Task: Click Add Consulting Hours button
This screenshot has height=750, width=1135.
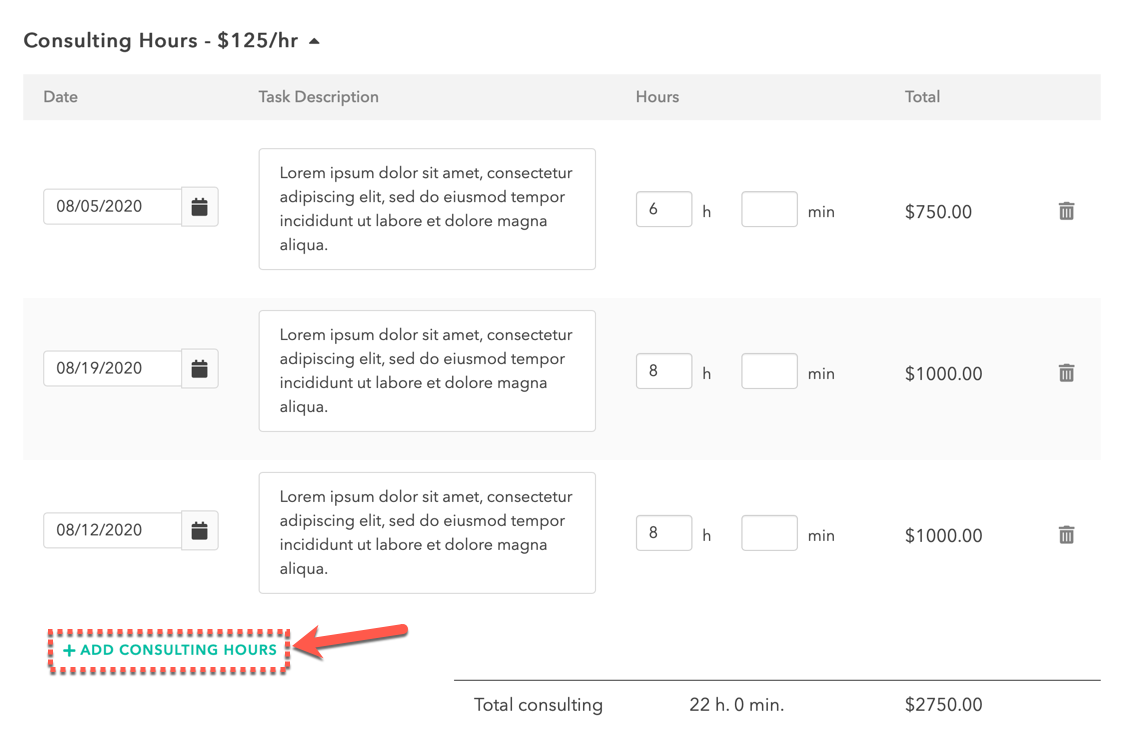Action: (x=170, y=650)
